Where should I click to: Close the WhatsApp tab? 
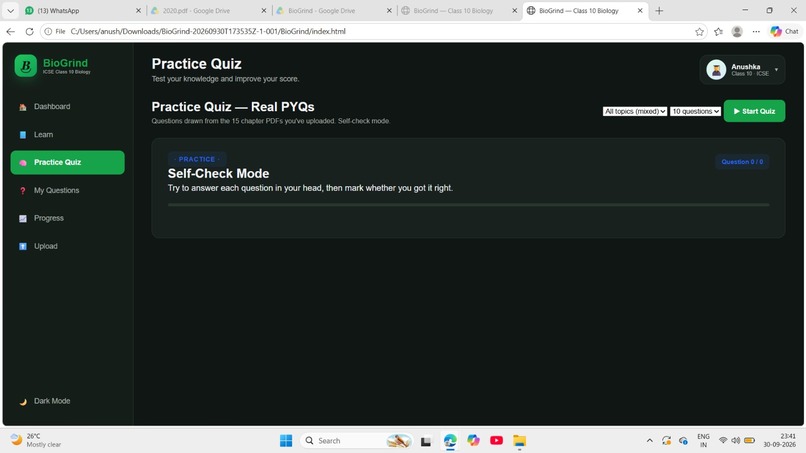tap(138, 10)
